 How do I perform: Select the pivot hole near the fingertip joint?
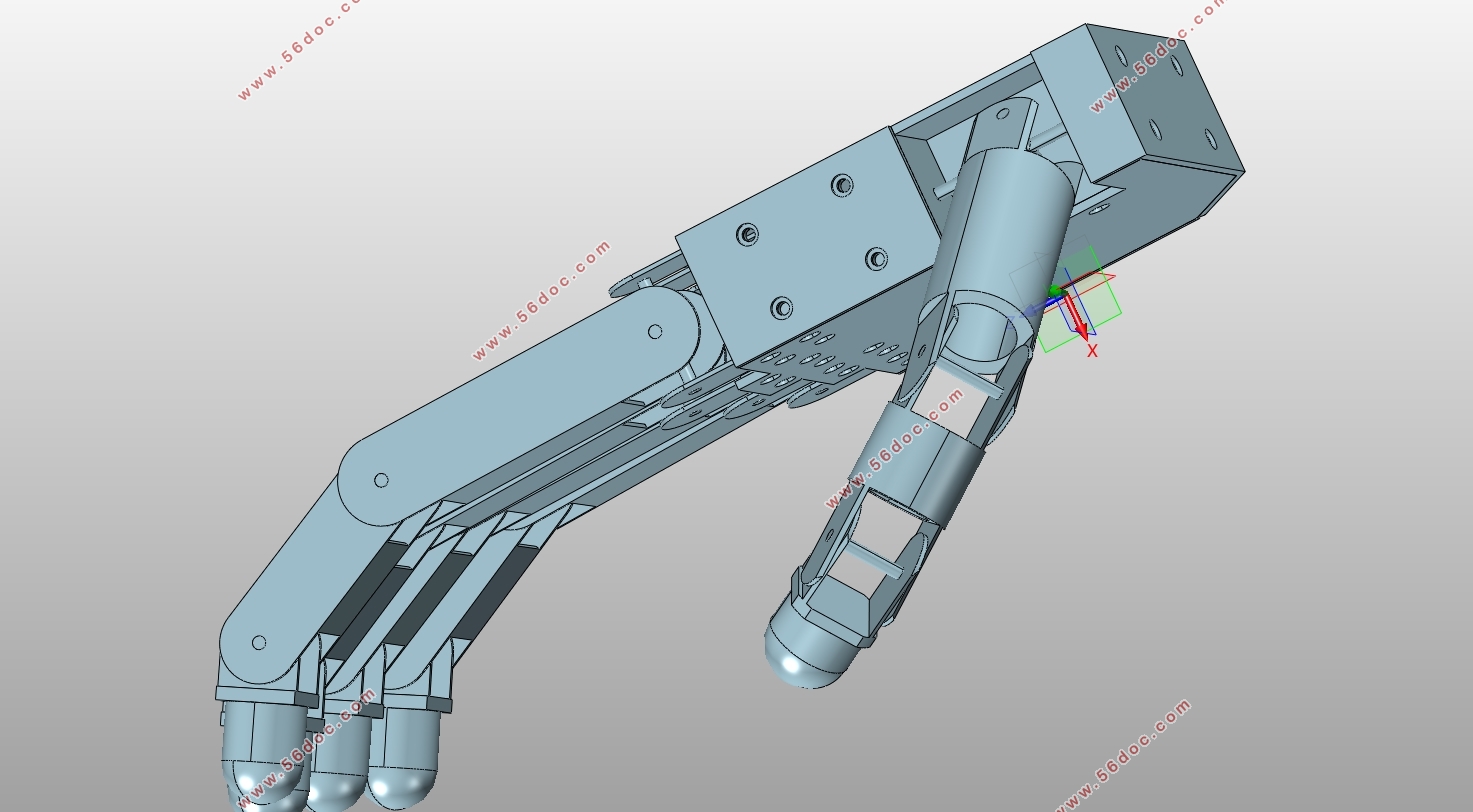point(259,643)
